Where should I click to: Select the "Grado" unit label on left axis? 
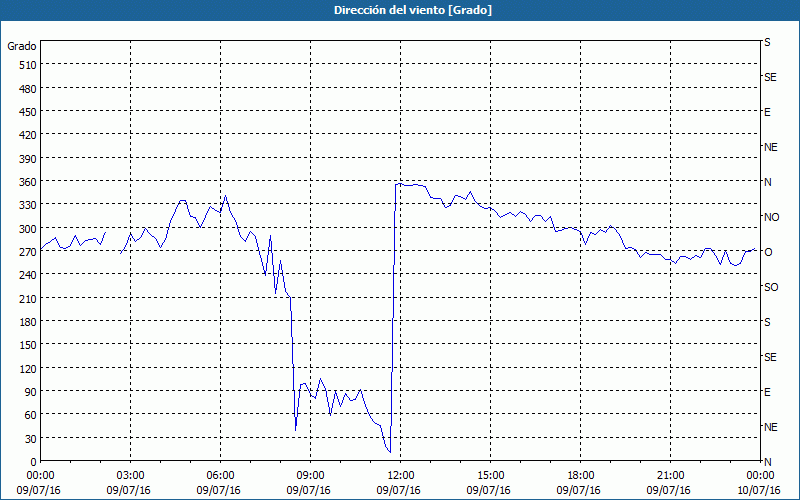tap(22, 46)
